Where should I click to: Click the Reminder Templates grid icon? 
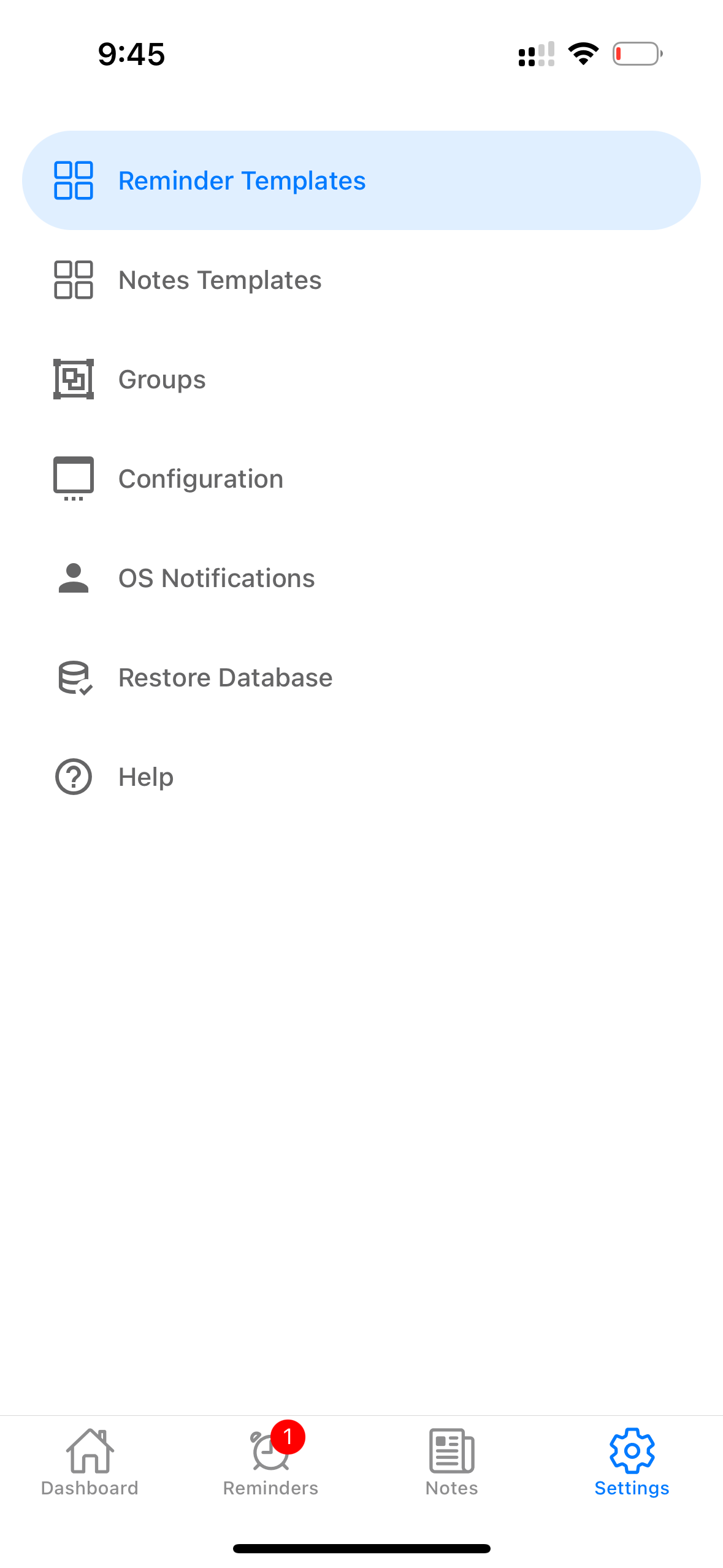coord(74,181)
